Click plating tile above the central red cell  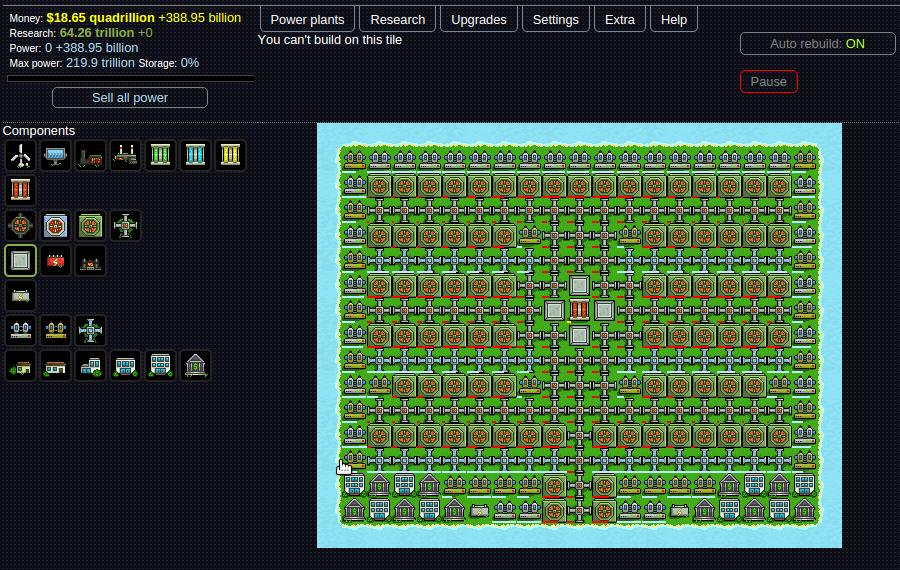click(x=579, y=285)
